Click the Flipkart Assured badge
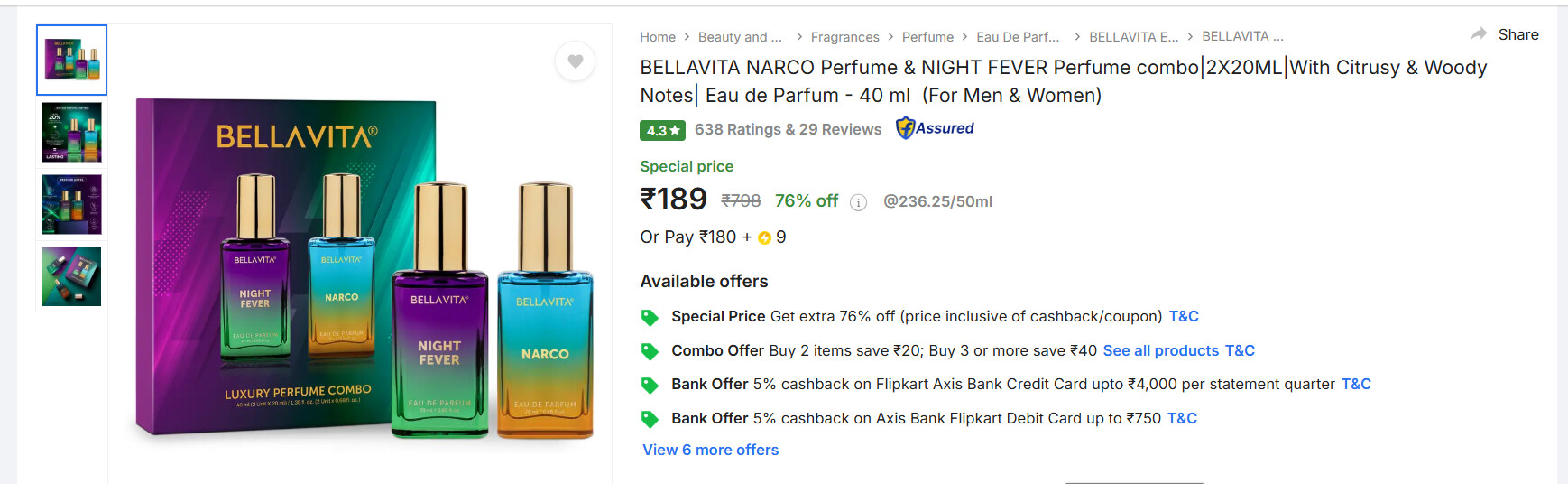 tap(935, 128)
